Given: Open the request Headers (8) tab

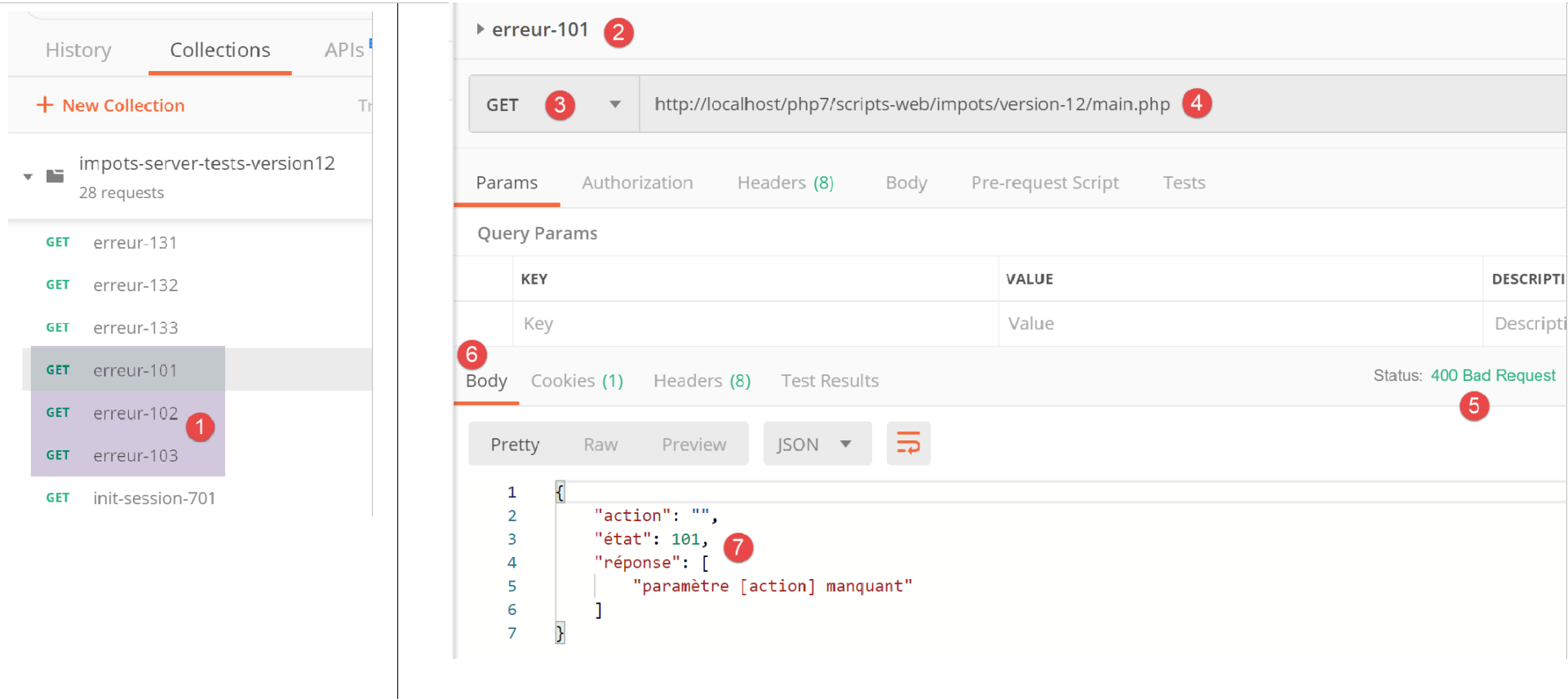Looking at the screenshot, I should 785,183.
